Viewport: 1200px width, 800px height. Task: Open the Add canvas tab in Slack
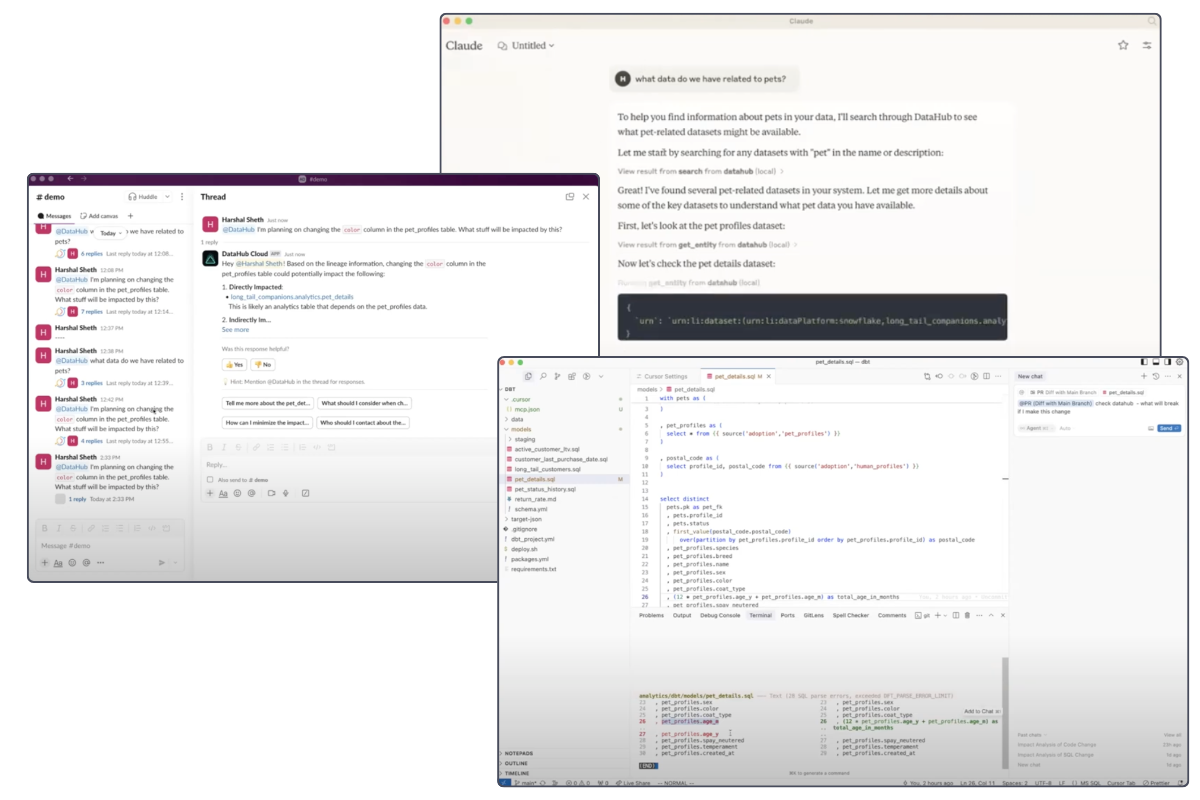(x=99, y=216)
